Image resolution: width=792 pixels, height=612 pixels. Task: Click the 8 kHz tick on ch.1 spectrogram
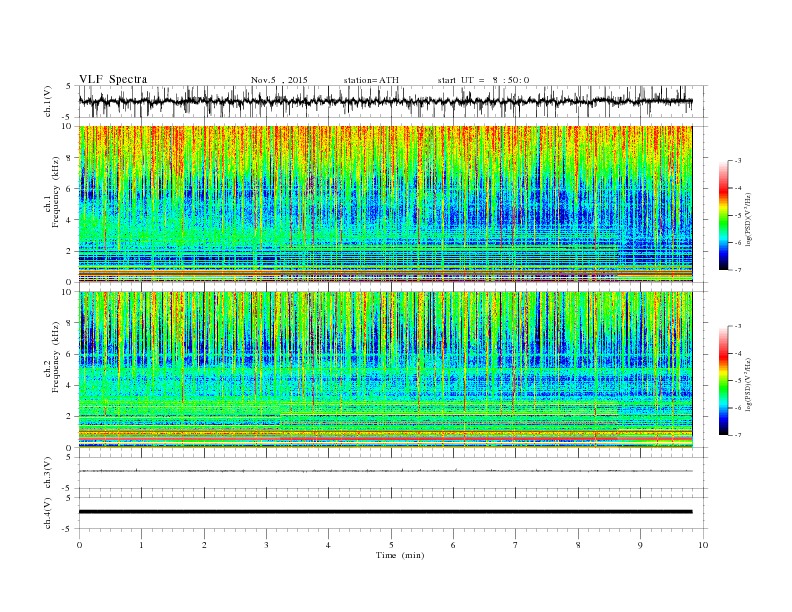click(x=70, y=158)
